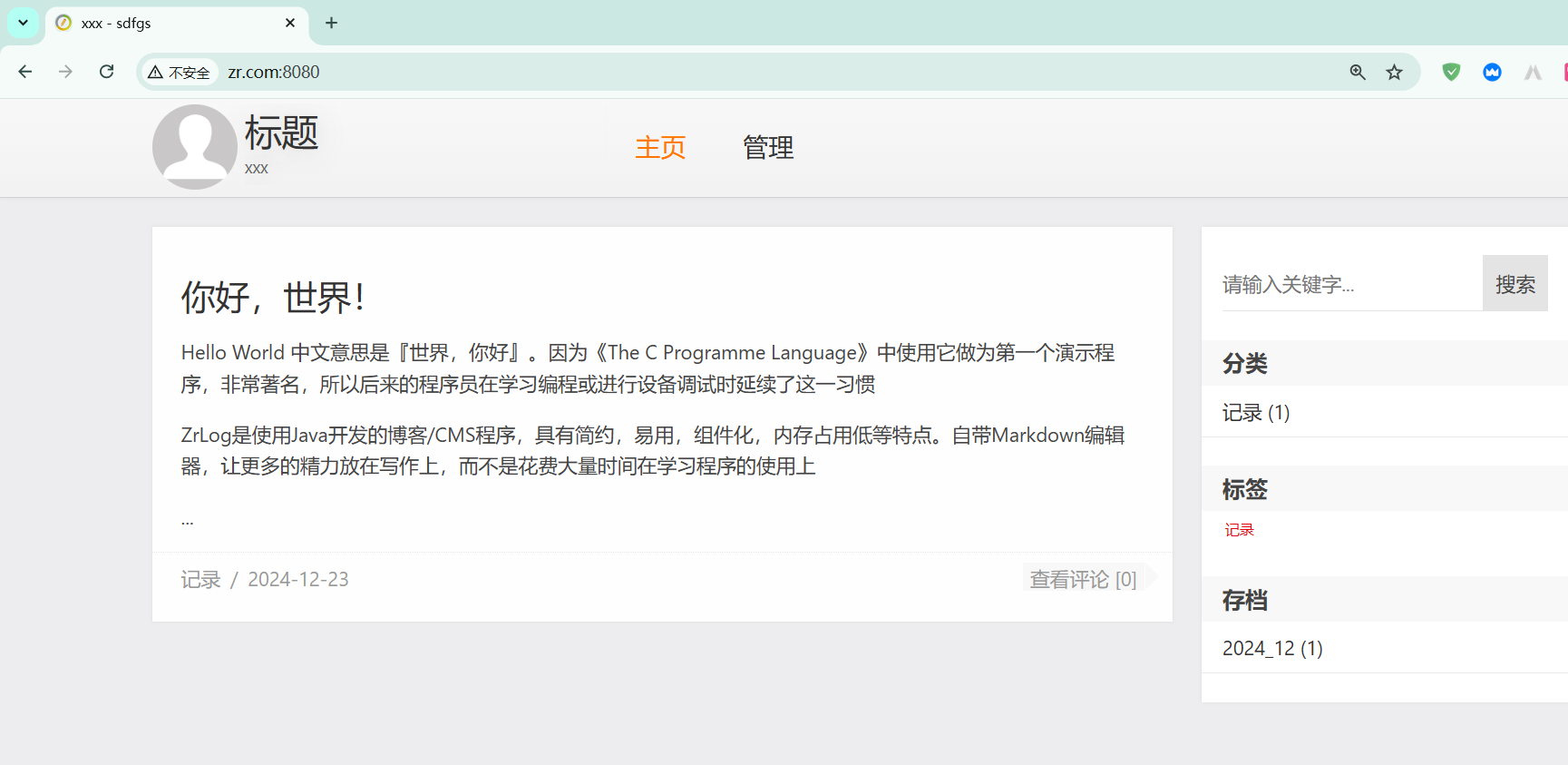Open category 记录 (1) in sidebar

tap(1256, 413)
